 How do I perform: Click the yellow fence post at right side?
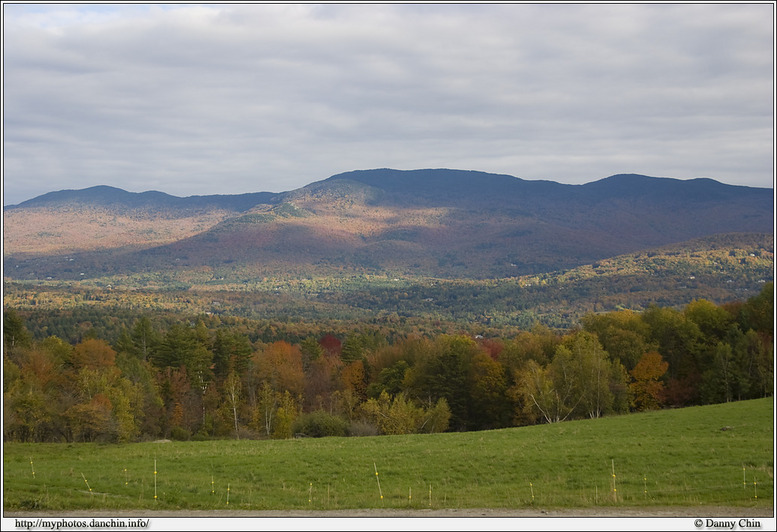click(613, 479)
